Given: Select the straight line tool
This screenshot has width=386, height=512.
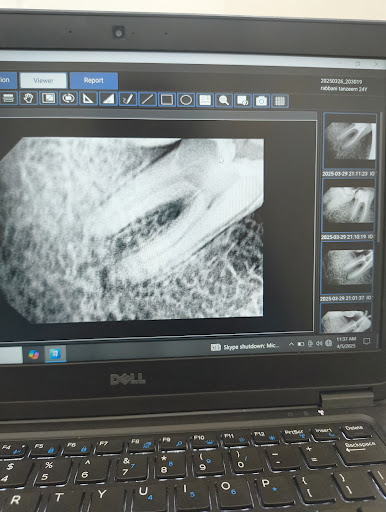Looking at the screenshot, I should click(x=147, y=99).
